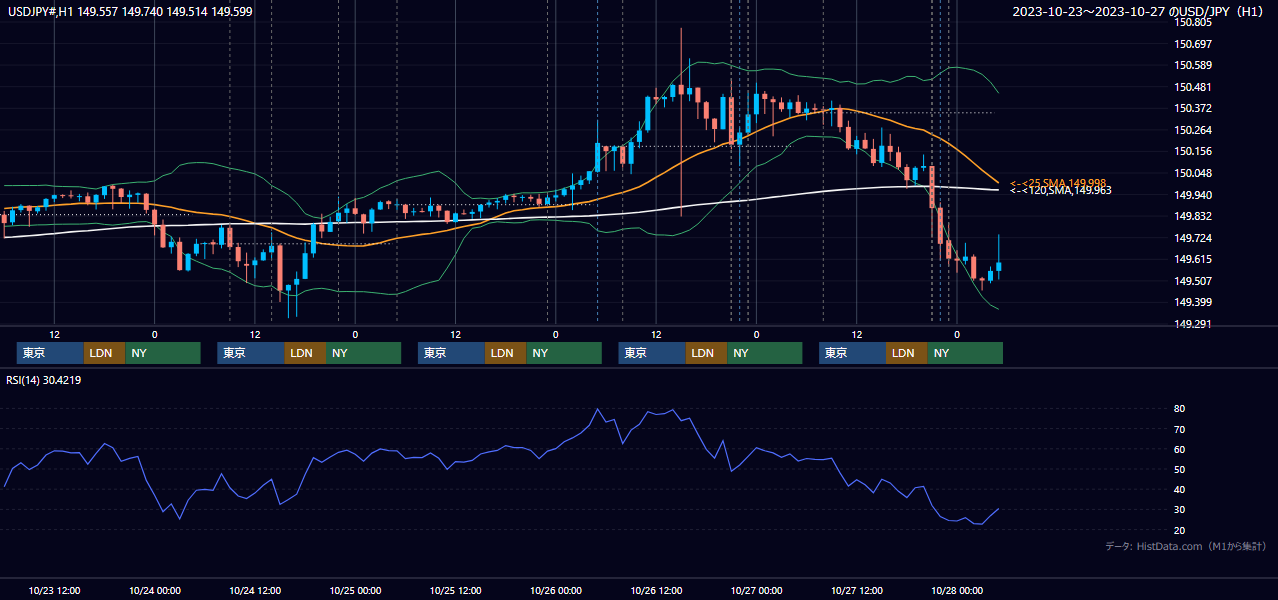1278x600 pixels.
Task: Click the 10/24 00:00 time axis label
Action: point(155,590)
